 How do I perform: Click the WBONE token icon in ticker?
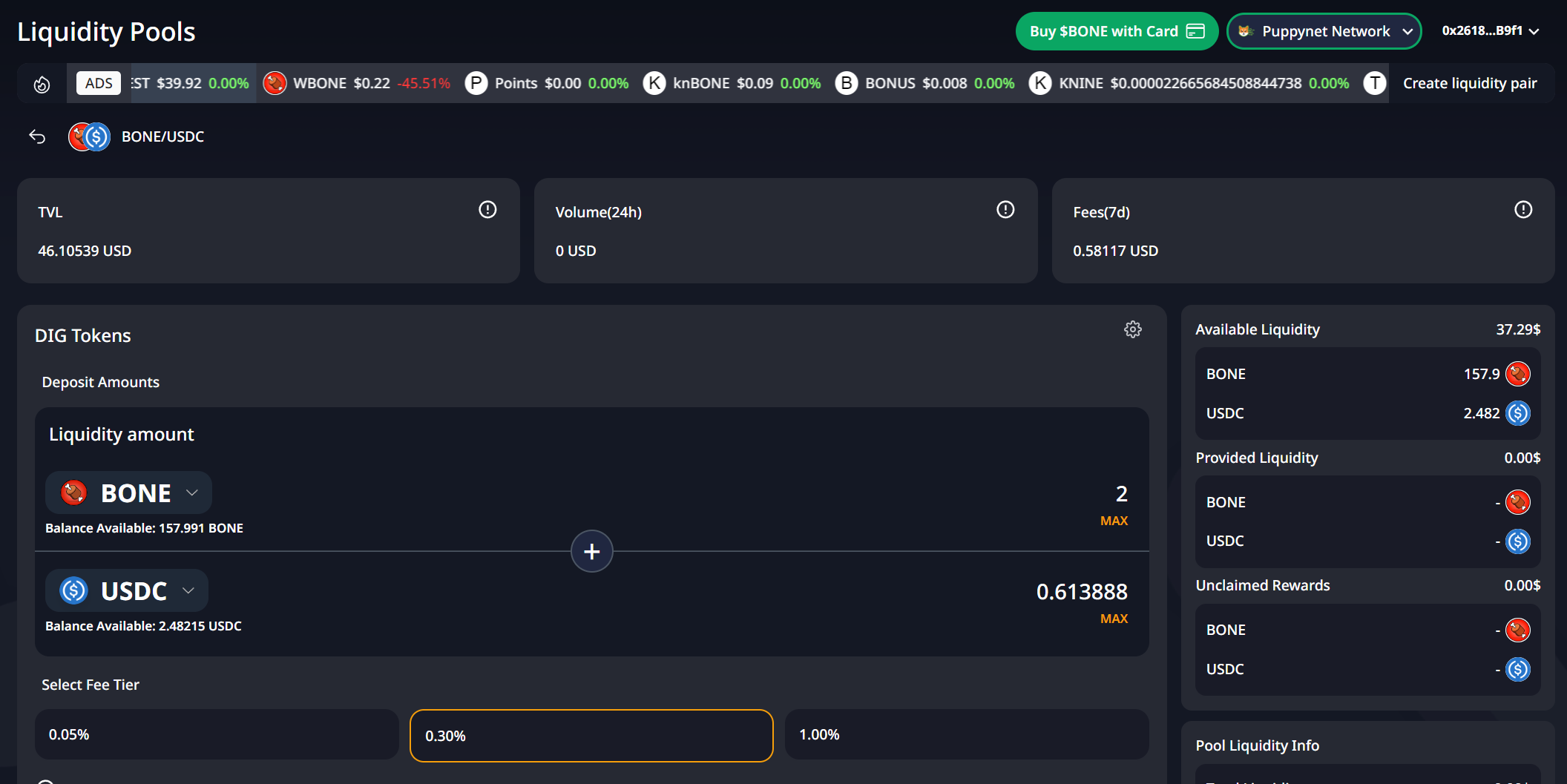pos(275,83)
